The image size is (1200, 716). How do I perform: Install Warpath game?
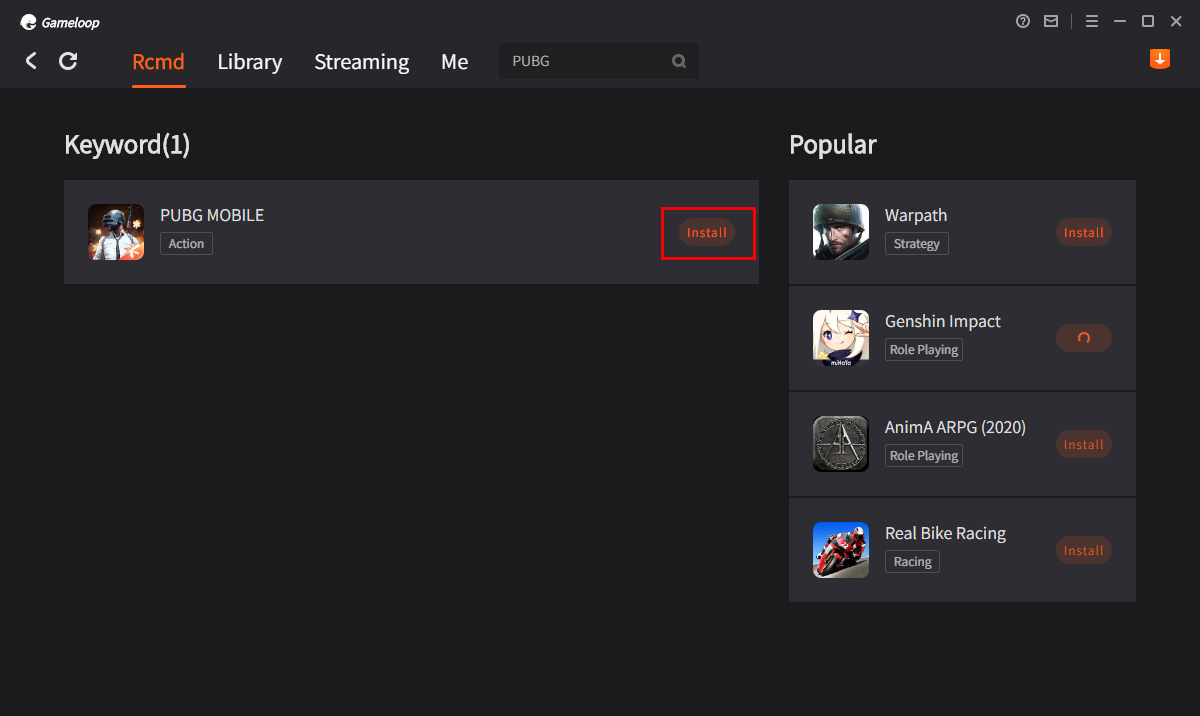[x=1083, y=232]
